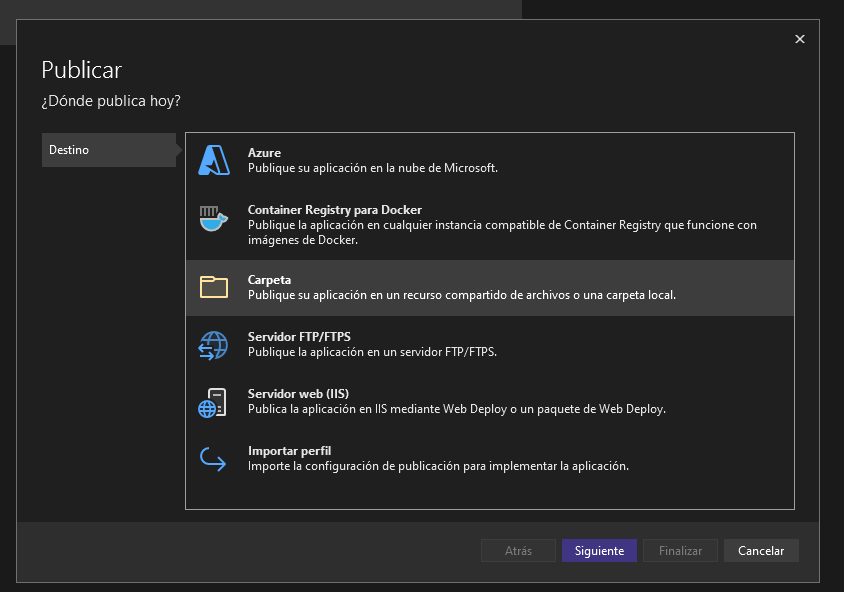844x592 pixels.
Task: Close the Publicar dialog with the X
Action: 799,39
